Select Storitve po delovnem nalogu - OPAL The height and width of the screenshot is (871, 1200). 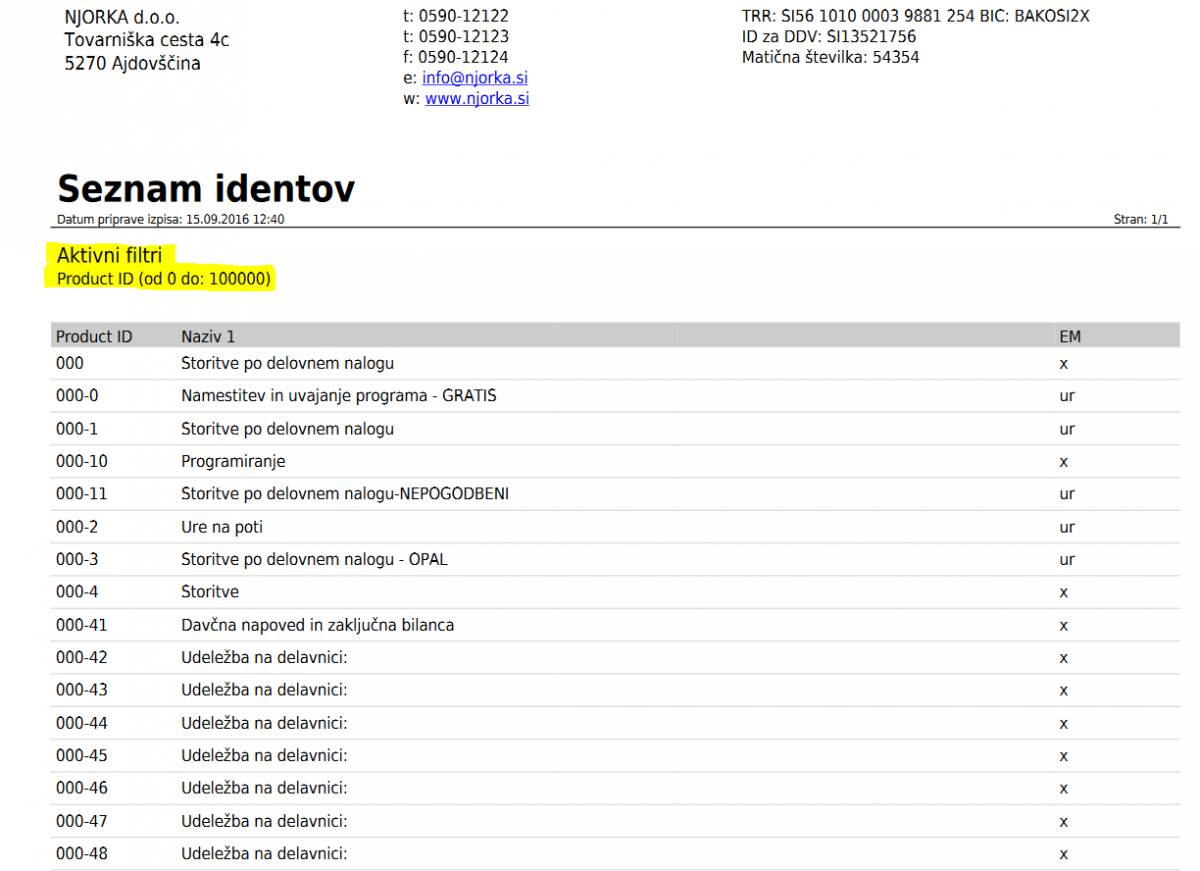click(314, 560)
